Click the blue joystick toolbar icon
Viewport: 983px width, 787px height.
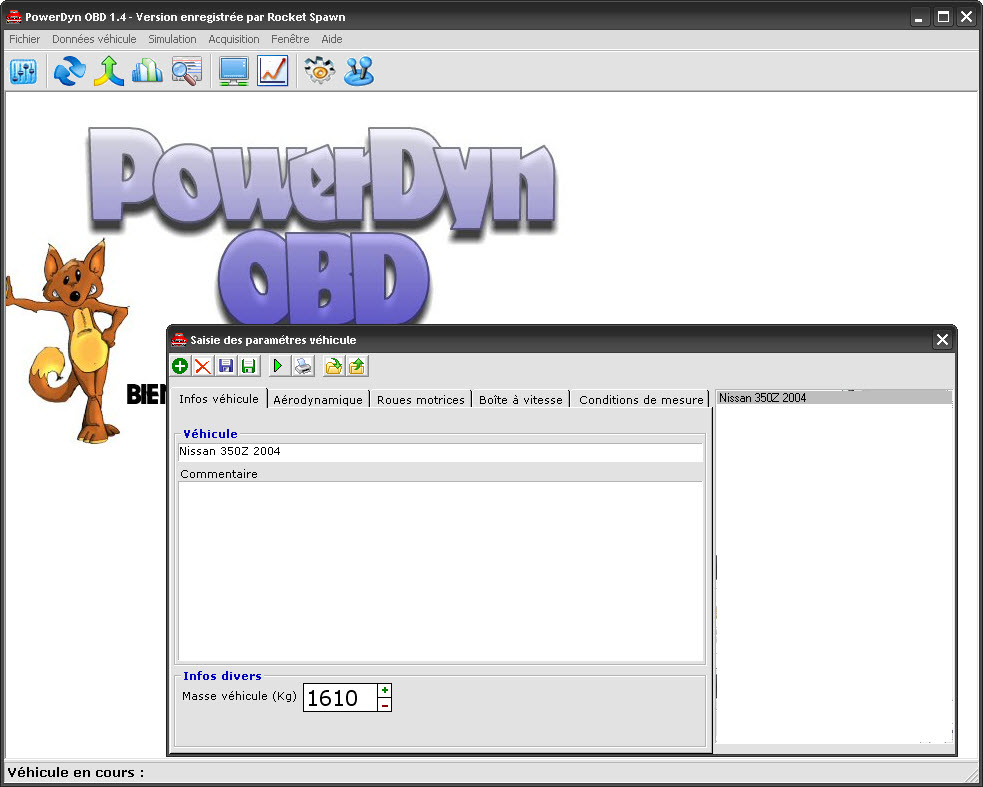tap(359, 71)
